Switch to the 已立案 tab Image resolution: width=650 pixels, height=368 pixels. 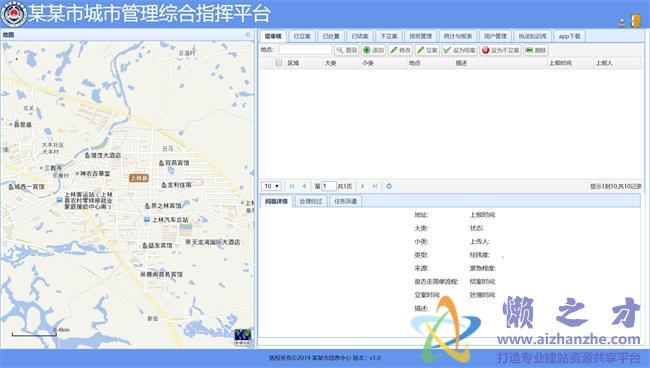(302, 36)
